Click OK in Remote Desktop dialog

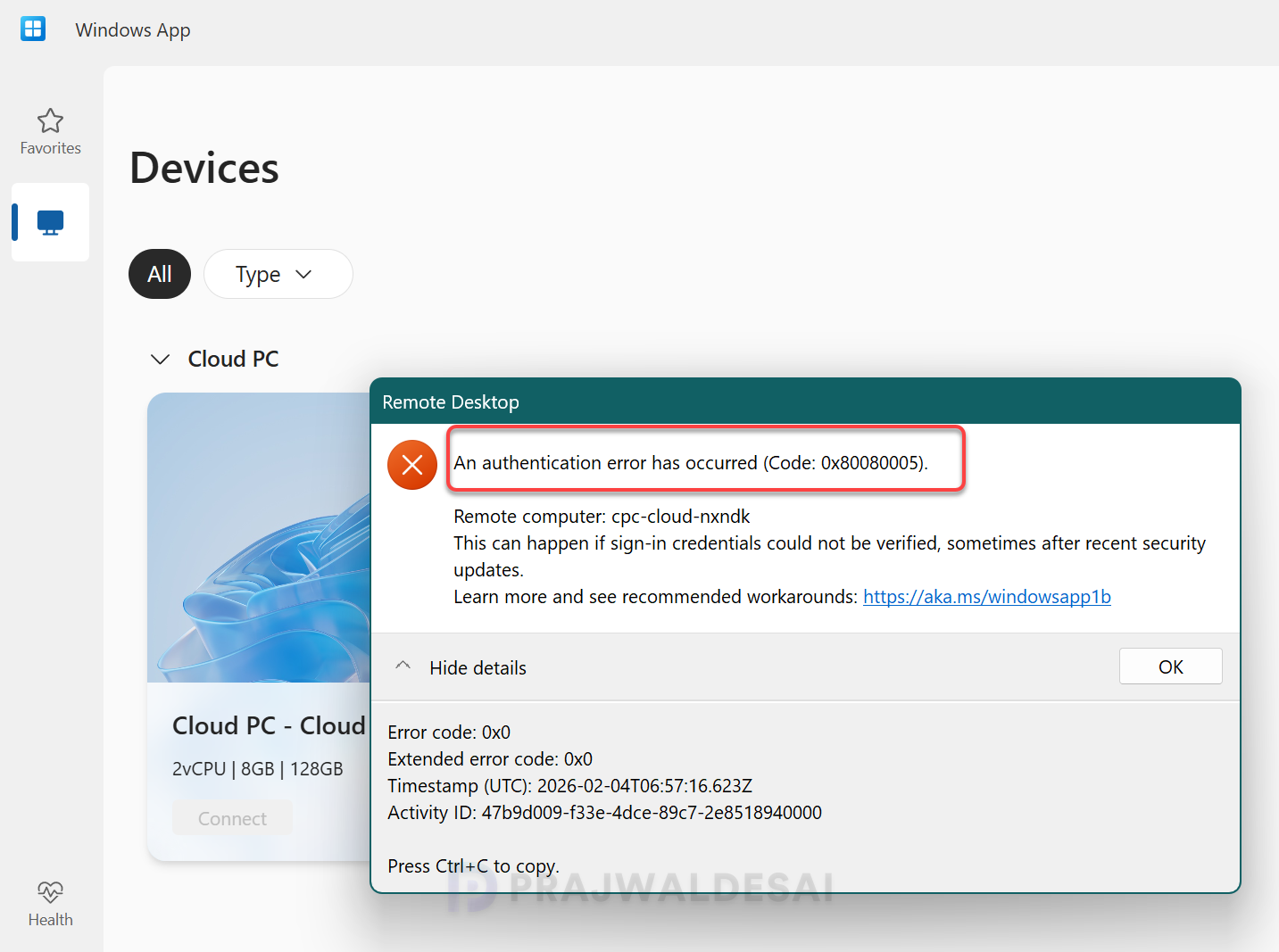1171,666
